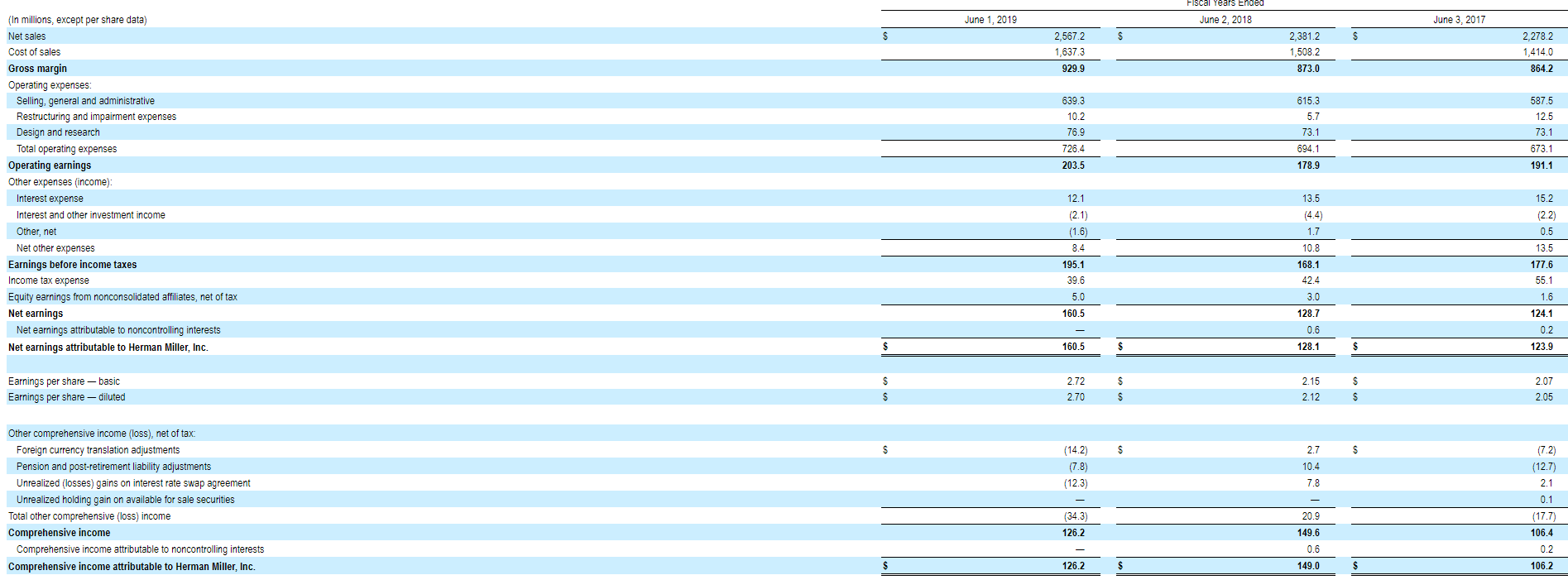The image size is (1568, 580).
Task: Click the 1,637.3 cost of sales value
Action: click(1069, 52)
